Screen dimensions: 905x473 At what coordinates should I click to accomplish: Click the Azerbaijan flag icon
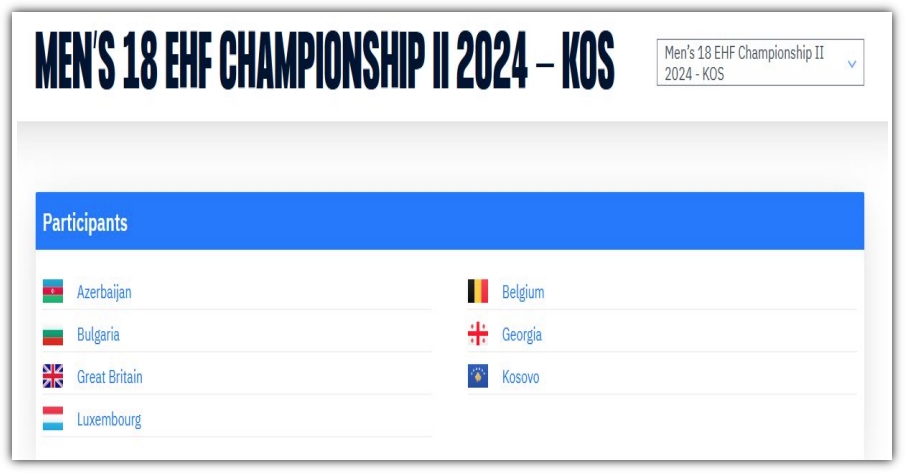coord(53,291)
